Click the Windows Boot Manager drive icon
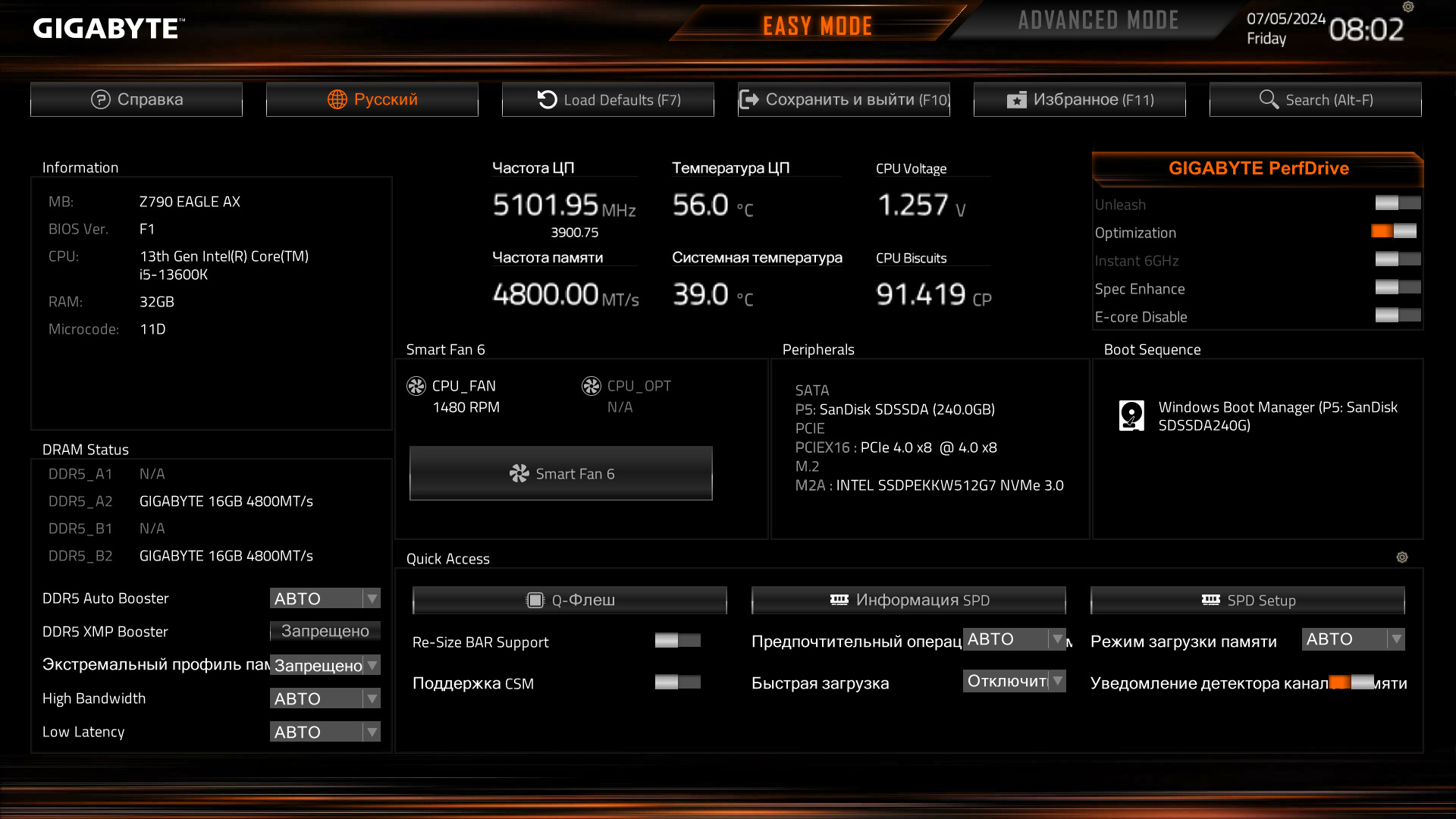The height and width of the screenshot is (819, 1456). [x=1131, y=416]
